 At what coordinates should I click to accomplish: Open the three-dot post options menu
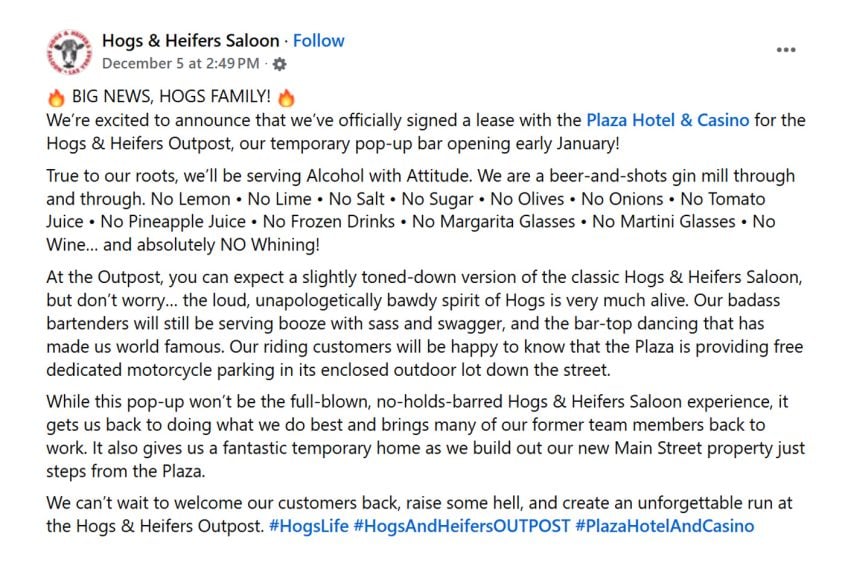[786, 51]
